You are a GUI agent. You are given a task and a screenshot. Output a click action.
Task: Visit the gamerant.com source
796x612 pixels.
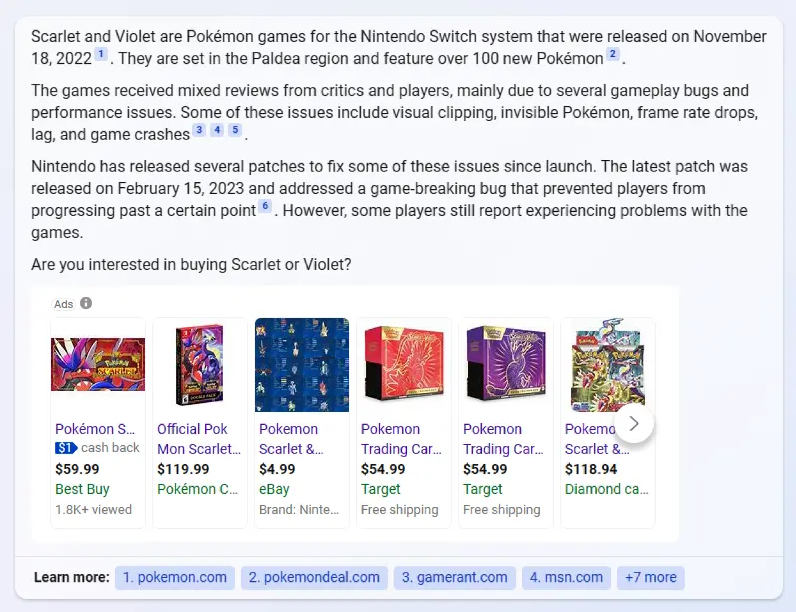tap(455, 577)
